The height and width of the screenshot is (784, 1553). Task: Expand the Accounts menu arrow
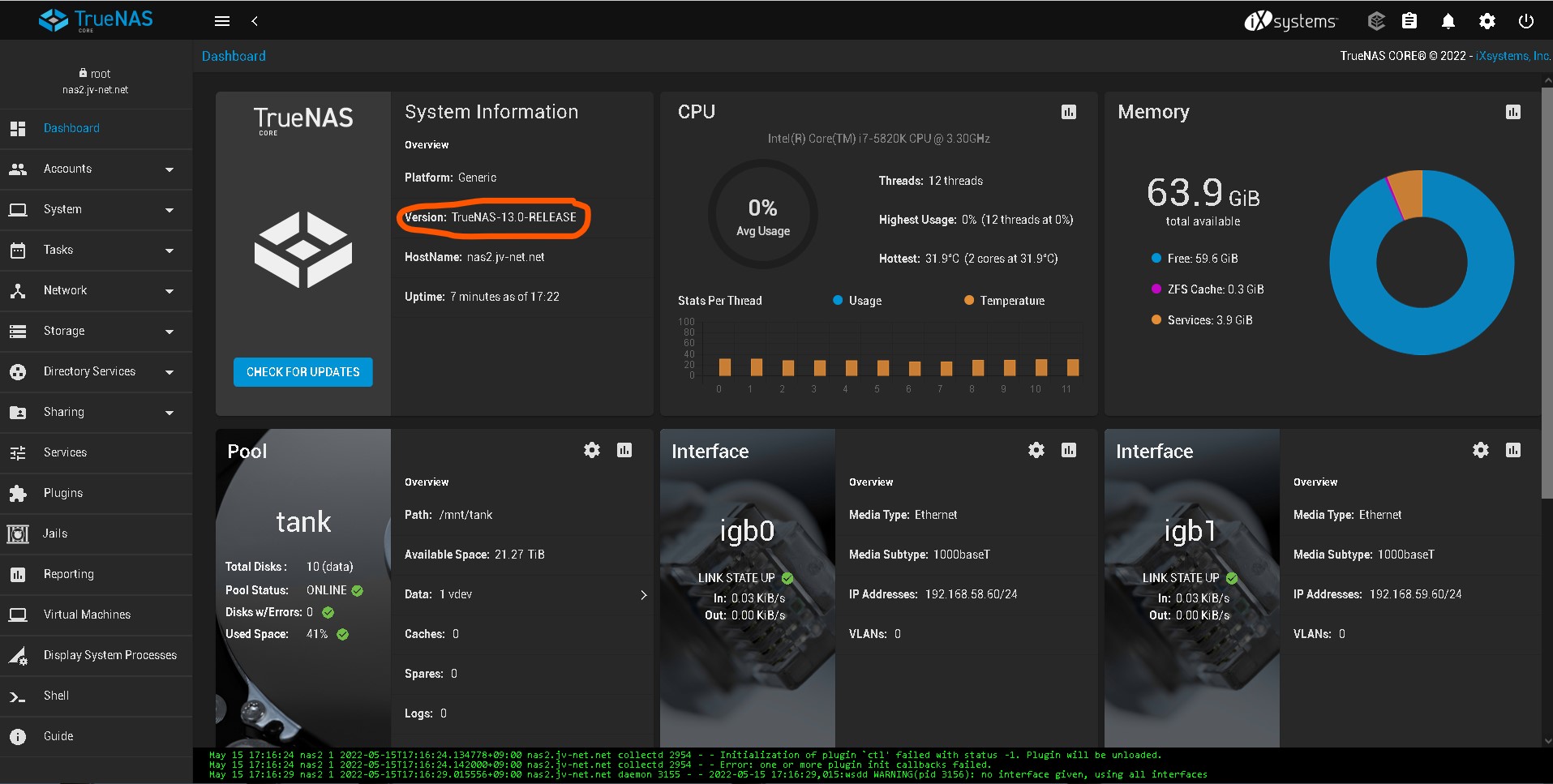coord(169,169)
